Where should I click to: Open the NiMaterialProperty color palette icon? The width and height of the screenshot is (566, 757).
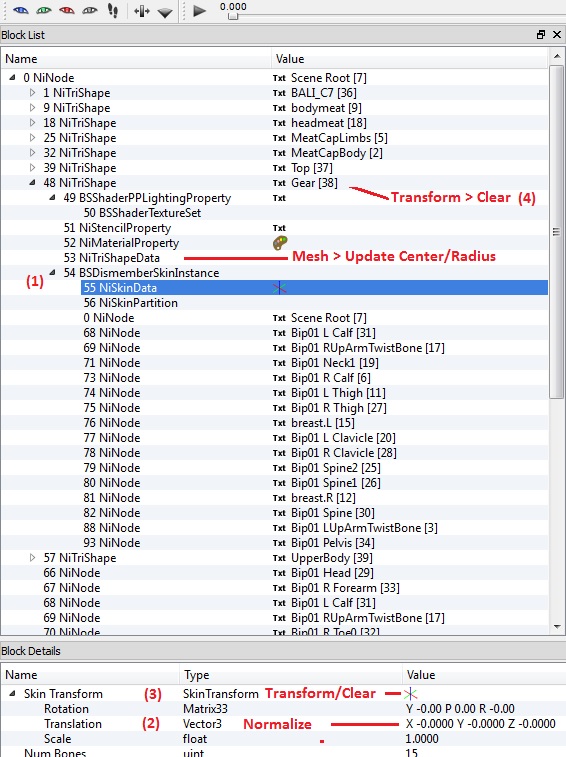(x=280, y=243)
